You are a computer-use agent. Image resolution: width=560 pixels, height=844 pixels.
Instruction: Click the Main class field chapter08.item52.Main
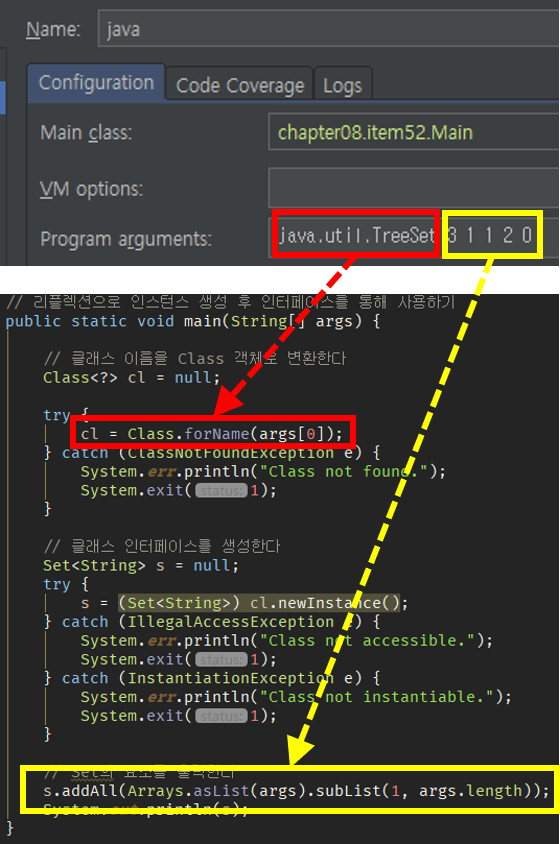(x=414, y=132)
